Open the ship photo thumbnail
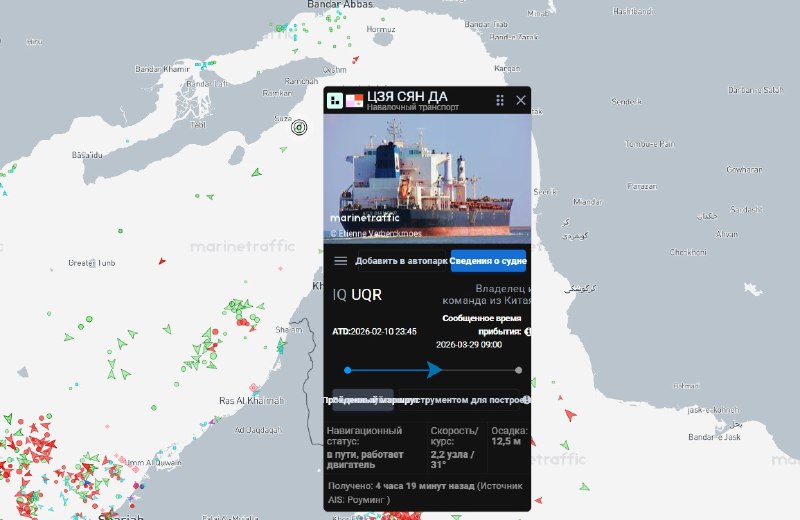 click(x=428, y=179)
